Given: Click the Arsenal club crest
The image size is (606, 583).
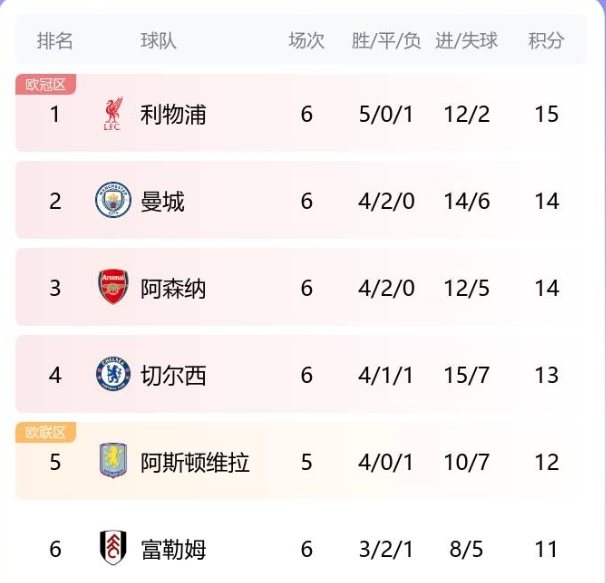Looking at the screenshot, I should tap(113, 287).
